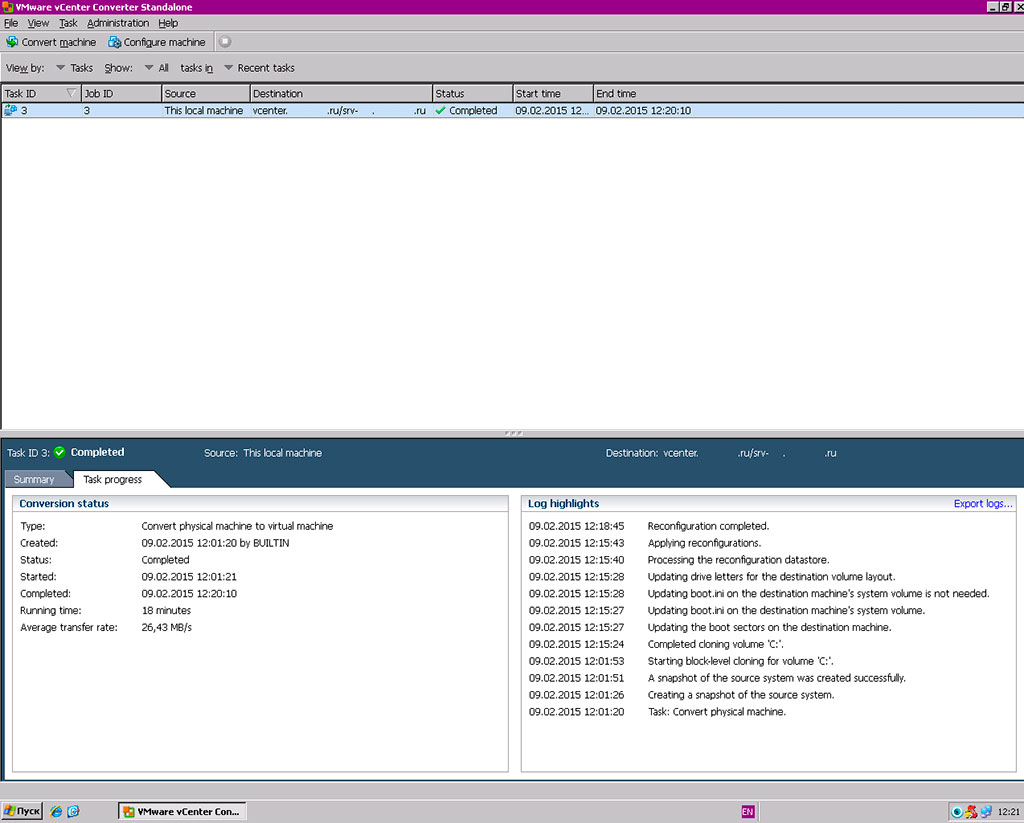Click average transfer rate '26,43 MB/s' value
Image resolution: width=1024 pixels, height=823 pixels.
coord(167,627)
